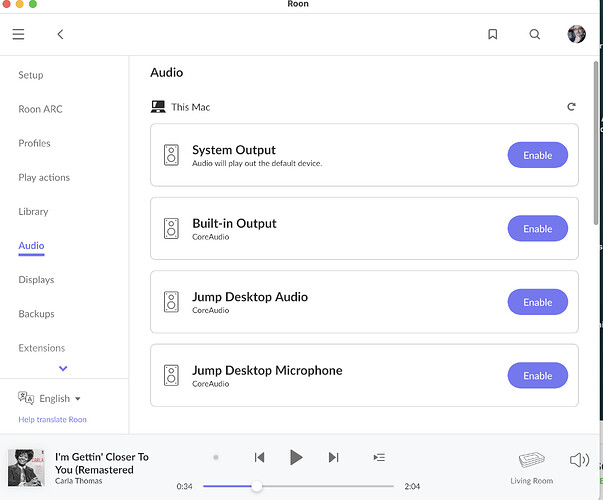Screen dimensions: 603x500
Task: Open the hamburger navigation menu
Action: 18,34
